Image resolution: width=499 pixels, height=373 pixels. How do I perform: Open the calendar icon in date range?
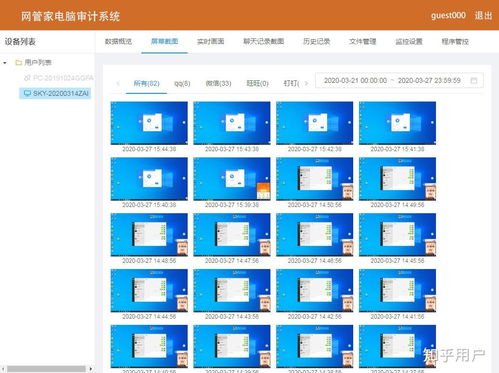[474, 81]
